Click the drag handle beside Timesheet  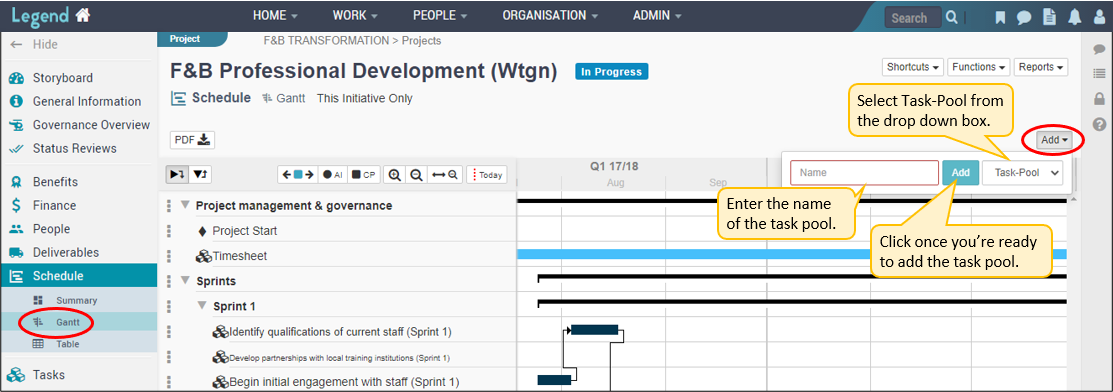coord(169,256)
